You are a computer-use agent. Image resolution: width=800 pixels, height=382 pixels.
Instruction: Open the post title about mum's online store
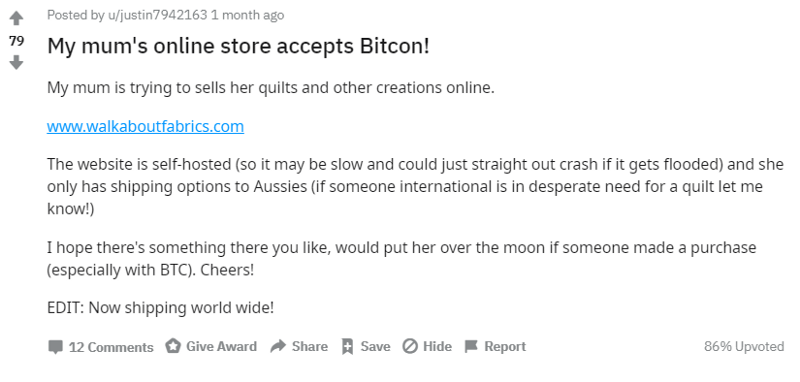[x=238, y=46]
